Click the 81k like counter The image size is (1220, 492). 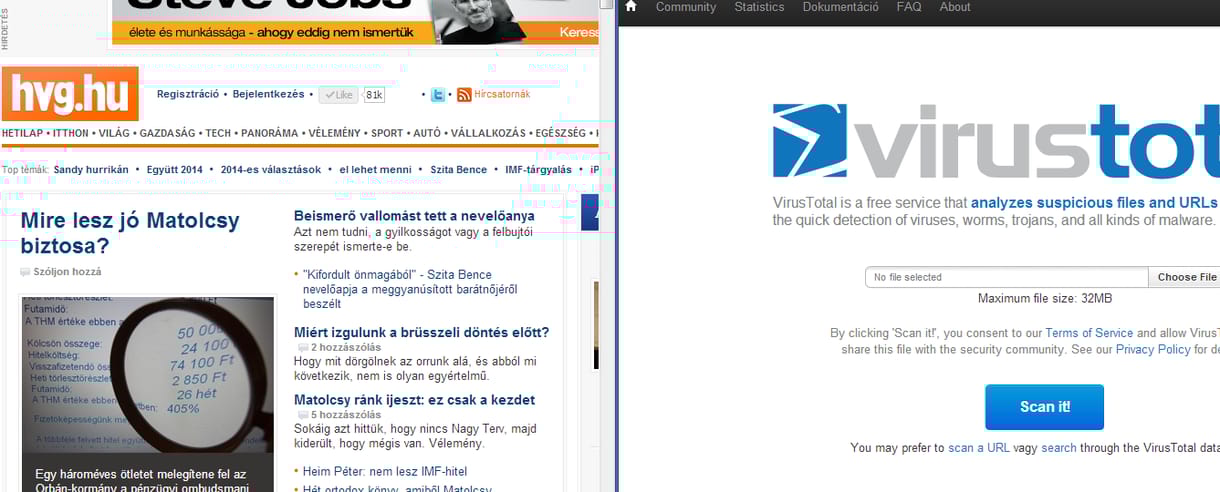click(374, 95)
